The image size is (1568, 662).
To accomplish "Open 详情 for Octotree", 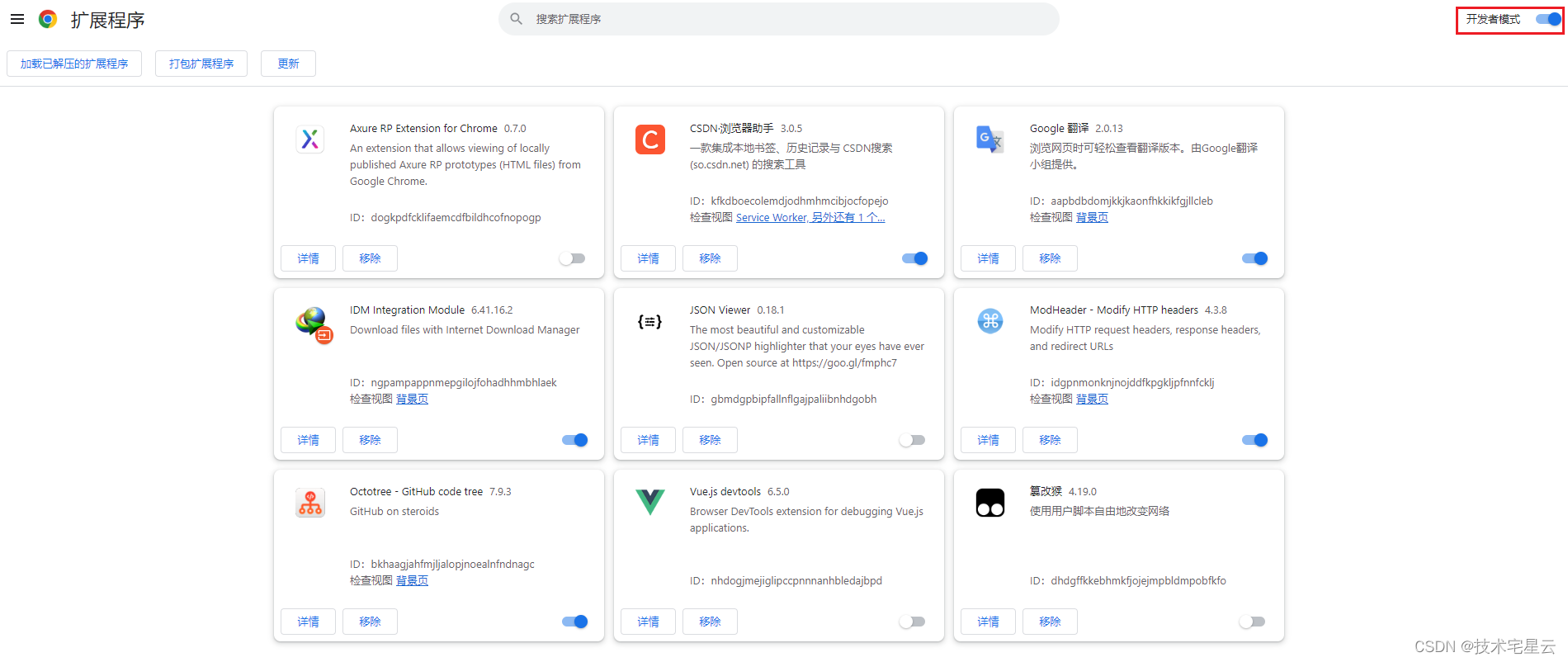I will tap(308, 622).
